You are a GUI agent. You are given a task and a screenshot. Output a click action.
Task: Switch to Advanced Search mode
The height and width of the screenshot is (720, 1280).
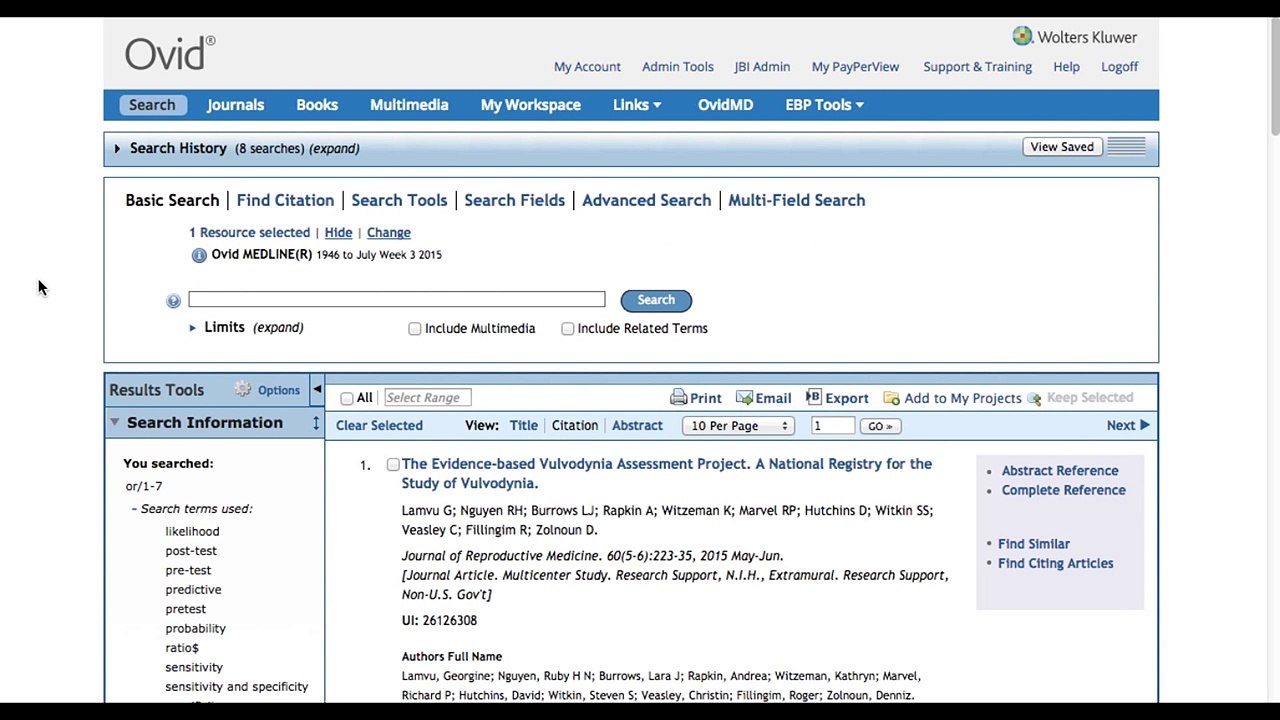[646, 200]
